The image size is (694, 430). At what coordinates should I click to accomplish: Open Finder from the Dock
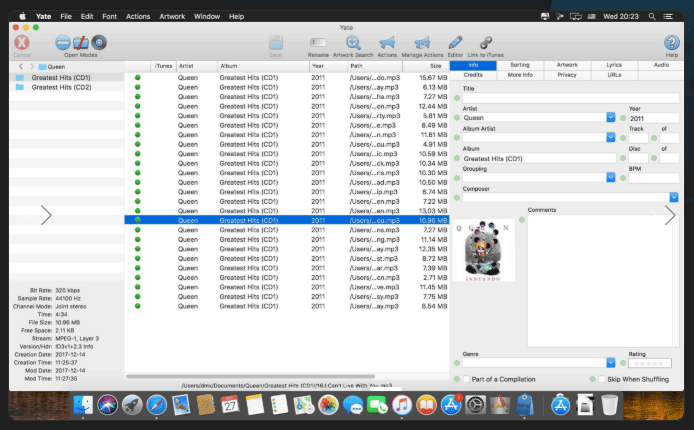pos(83,404)
